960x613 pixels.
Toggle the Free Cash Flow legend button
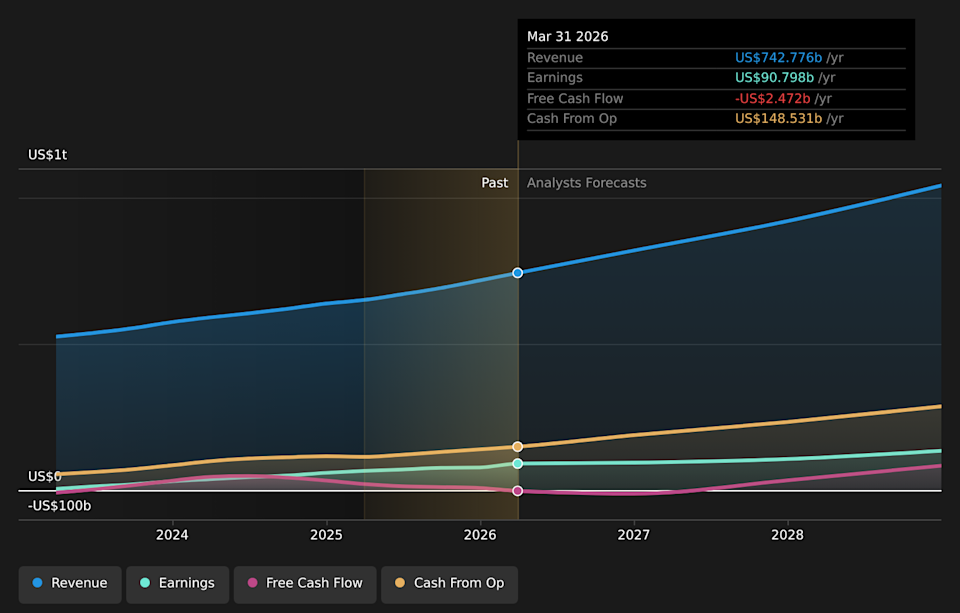(305, 584)
